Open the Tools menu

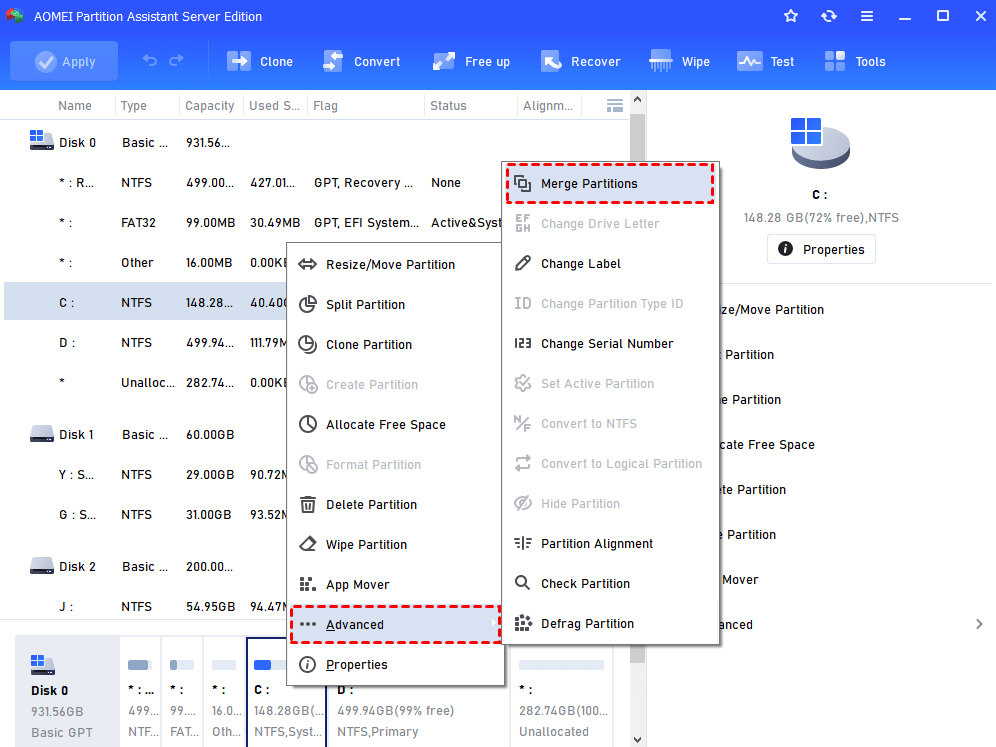pyautogui.click(x=854, y=62)
